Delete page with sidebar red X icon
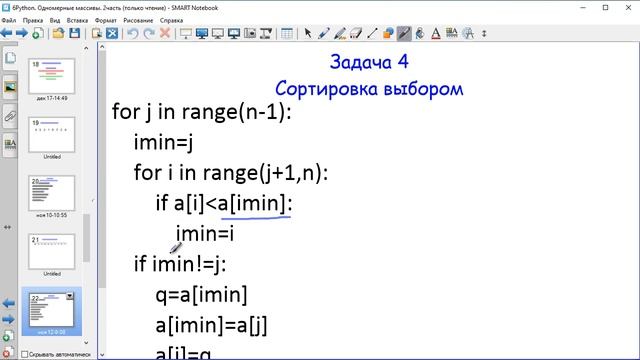Screen dimensions: 640x360 (x=7, y=352)
